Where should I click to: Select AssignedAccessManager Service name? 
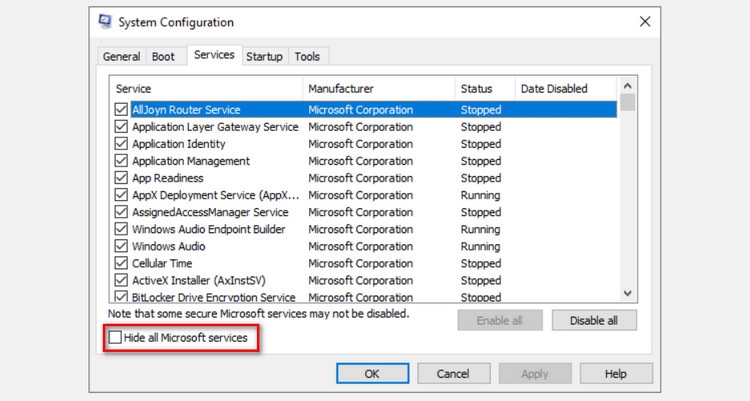coord(210,212)
